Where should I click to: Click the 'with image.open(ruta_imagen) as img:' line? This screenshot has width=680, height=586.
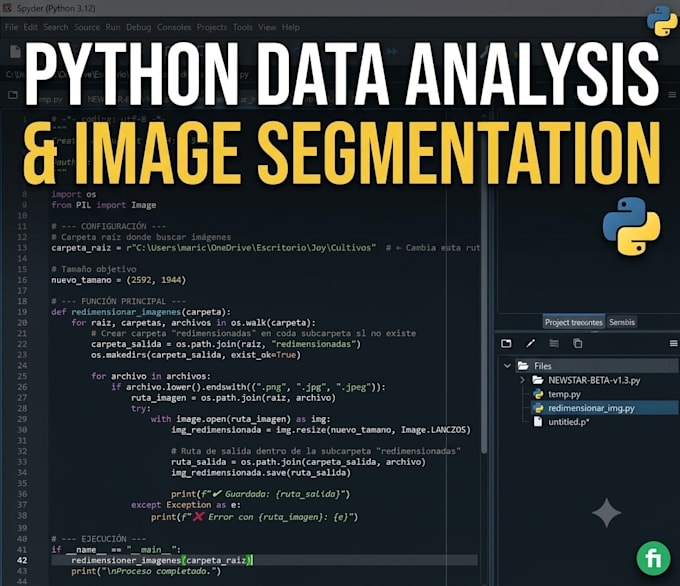(241, 419)
